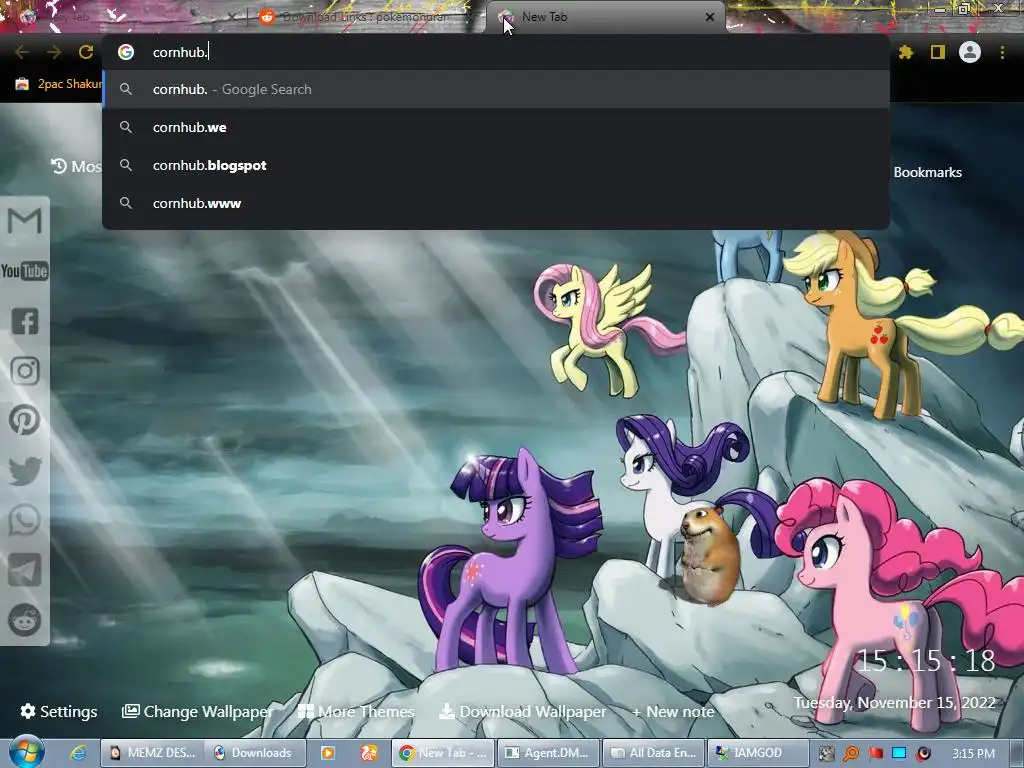This screenshot has width=1024, height=768.
Task: Open the IAMGOD taskbar window
Action: pos(758,753)
